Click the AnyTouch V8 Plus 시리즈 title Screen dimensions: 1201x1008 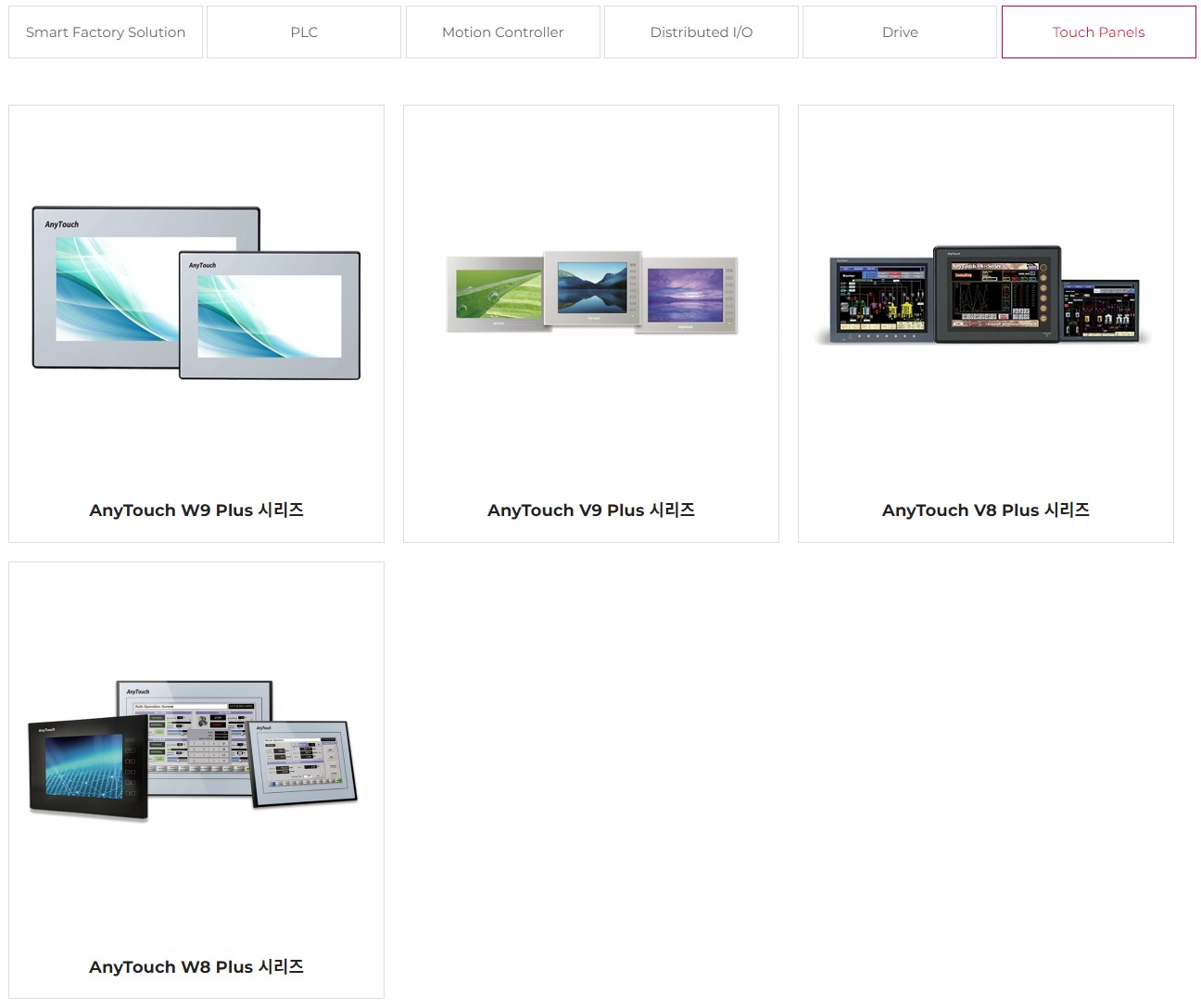[x=986, y=510]
